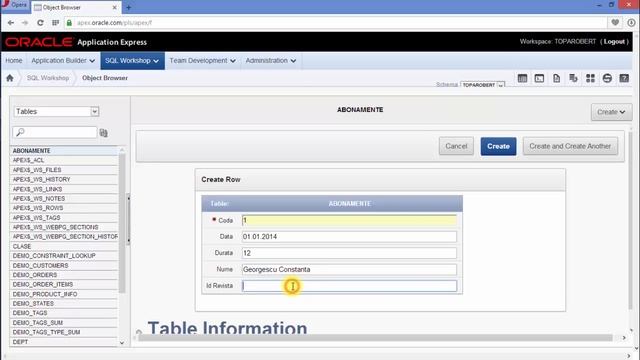
Task: Click the blue Create button
Action: tap(498, 146)
